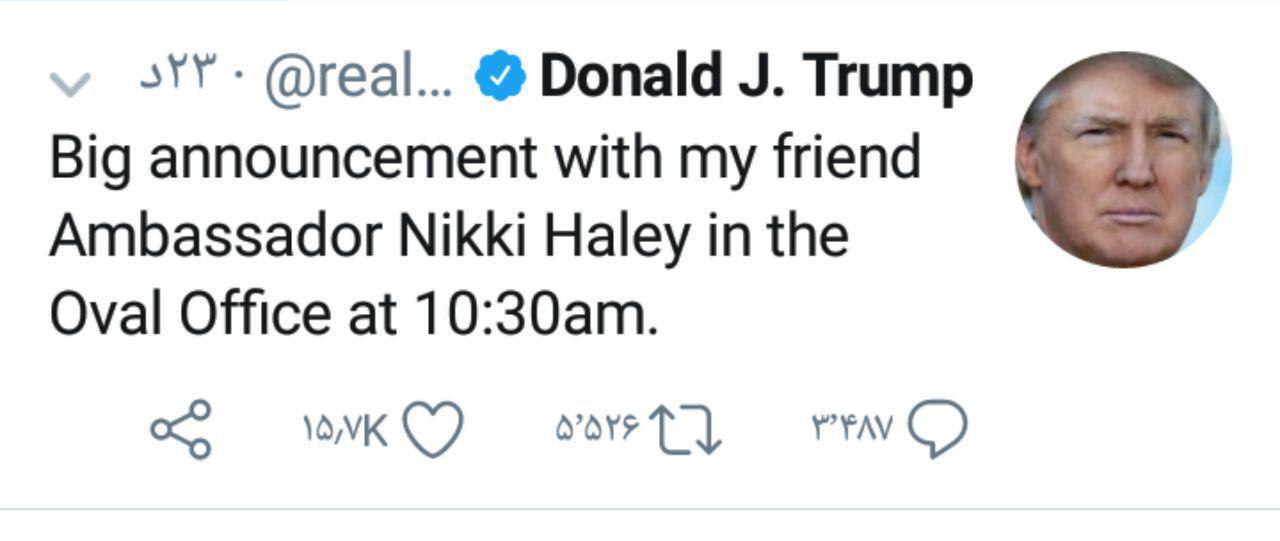1280x541 pixels.
Task: Click the heart like icon
Action: (x=432, y=430)
